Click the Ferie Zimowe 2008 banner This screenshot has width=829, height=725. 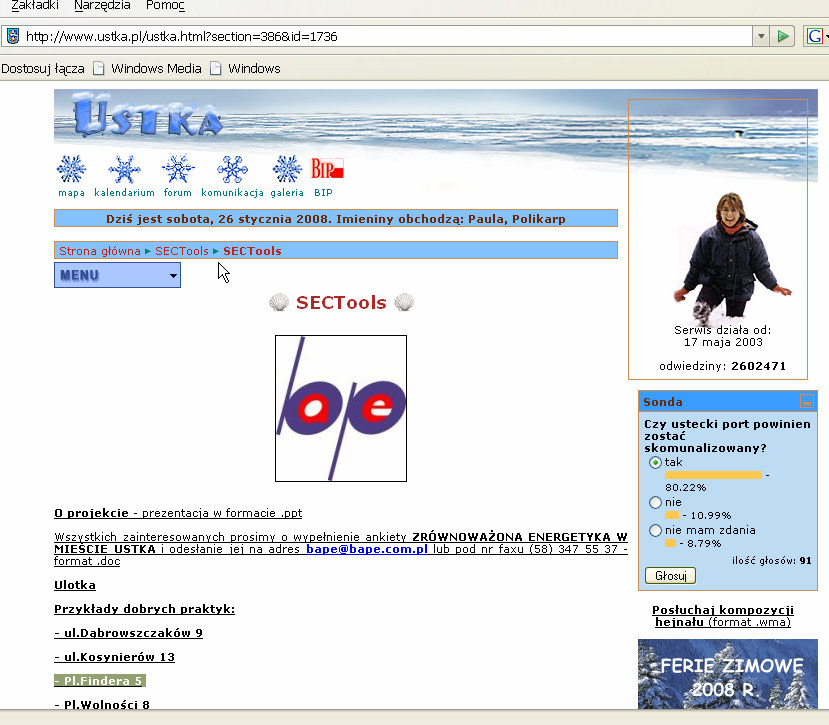click(727, 674)
